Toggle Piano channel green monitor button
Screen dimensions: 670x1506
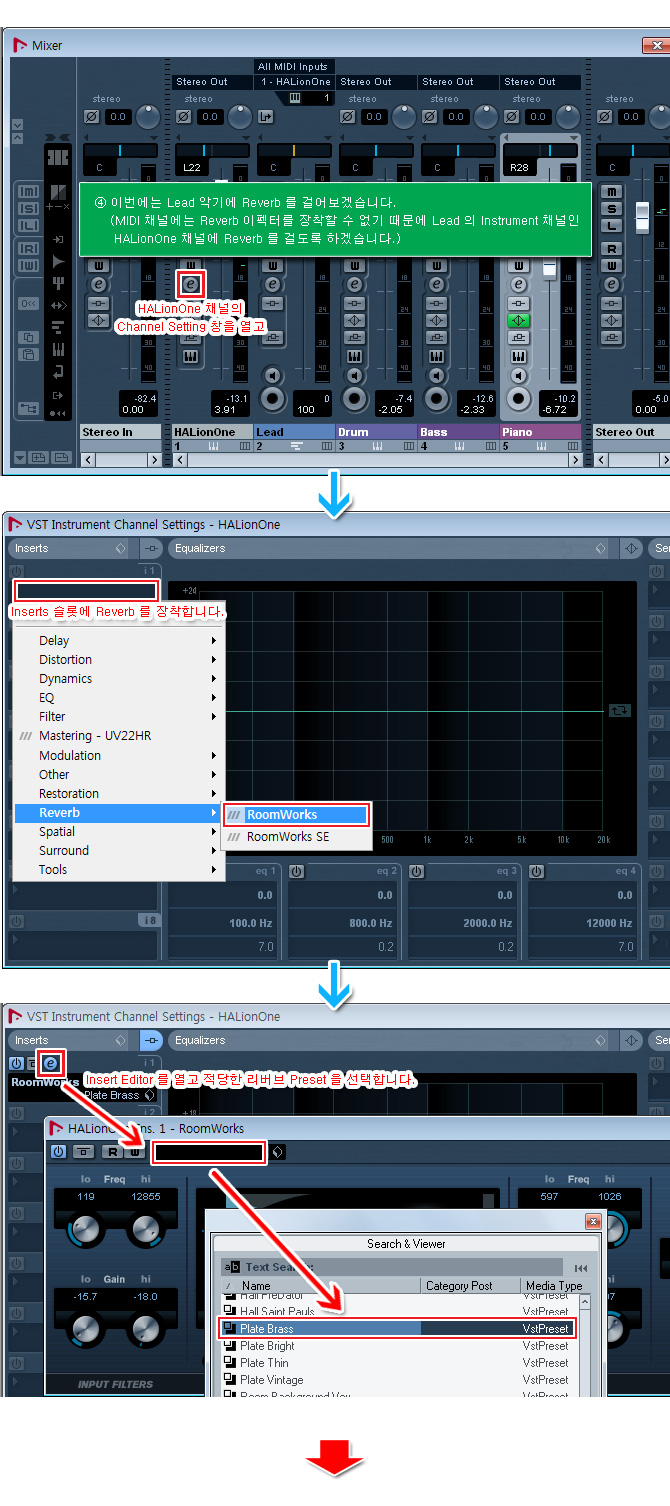[x=518, y=321]
